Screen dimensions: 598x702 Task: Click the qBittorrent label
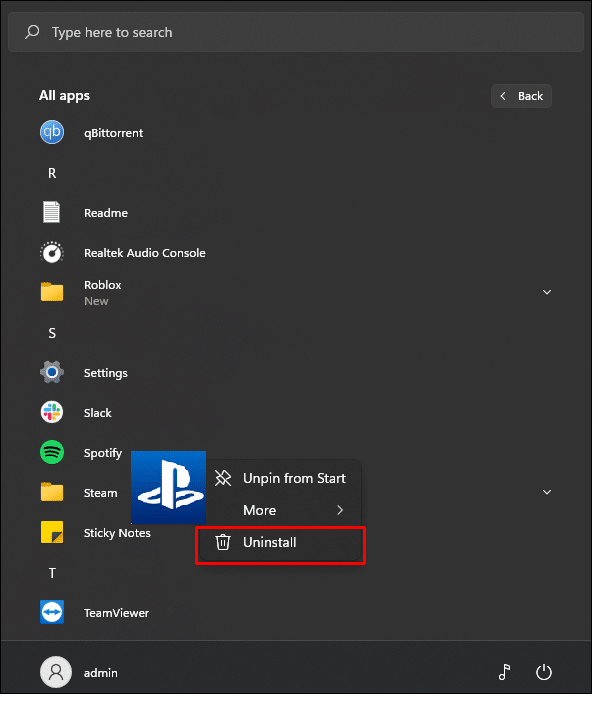point(114,134)
